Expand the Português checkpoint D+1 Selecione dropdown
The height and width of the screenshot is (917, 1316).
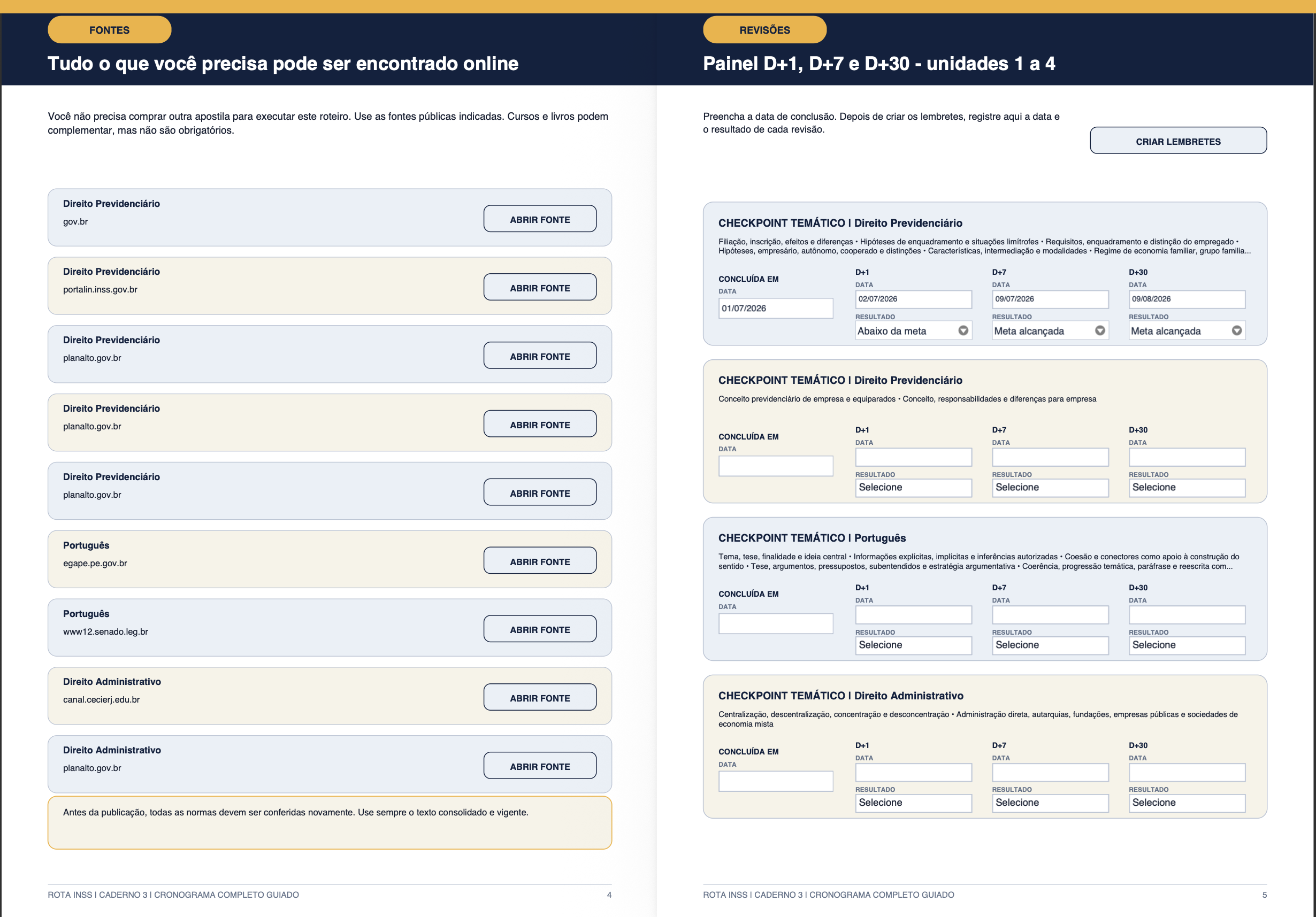tap(913, 645)
